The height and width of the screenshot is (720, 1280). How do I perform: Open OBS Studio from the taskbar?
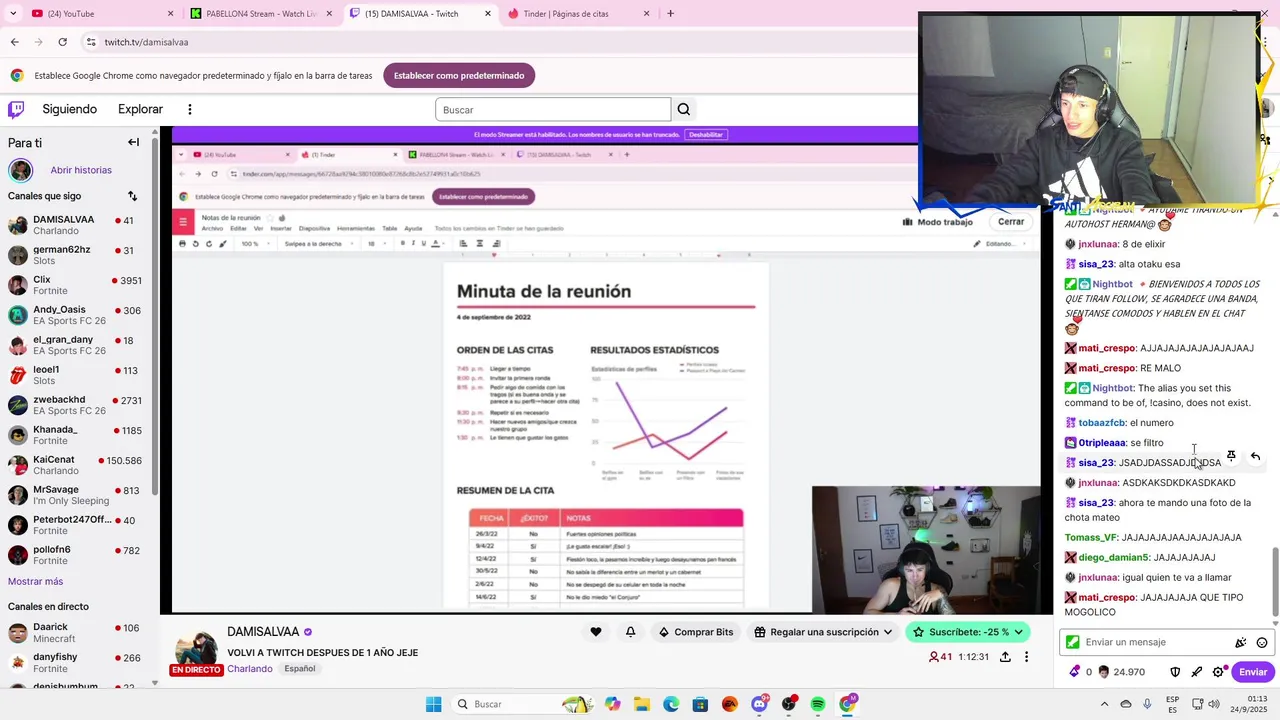789,704
